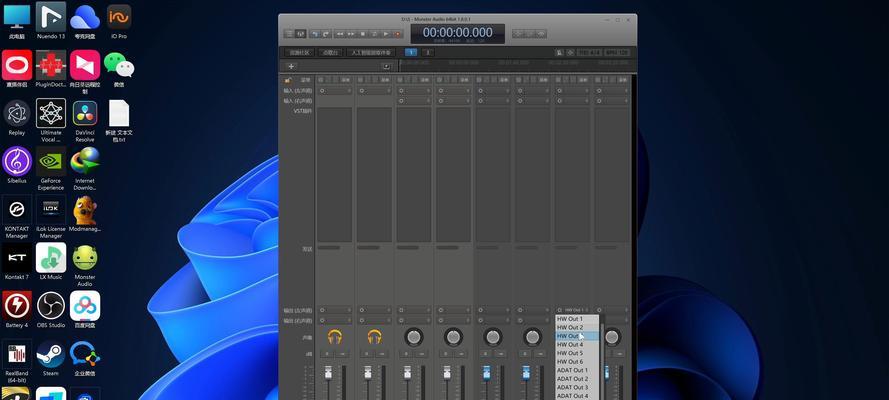The image size is (889, 400).
Task: Open 此电脑 (This PC) icon
Action: coord(17,20)
